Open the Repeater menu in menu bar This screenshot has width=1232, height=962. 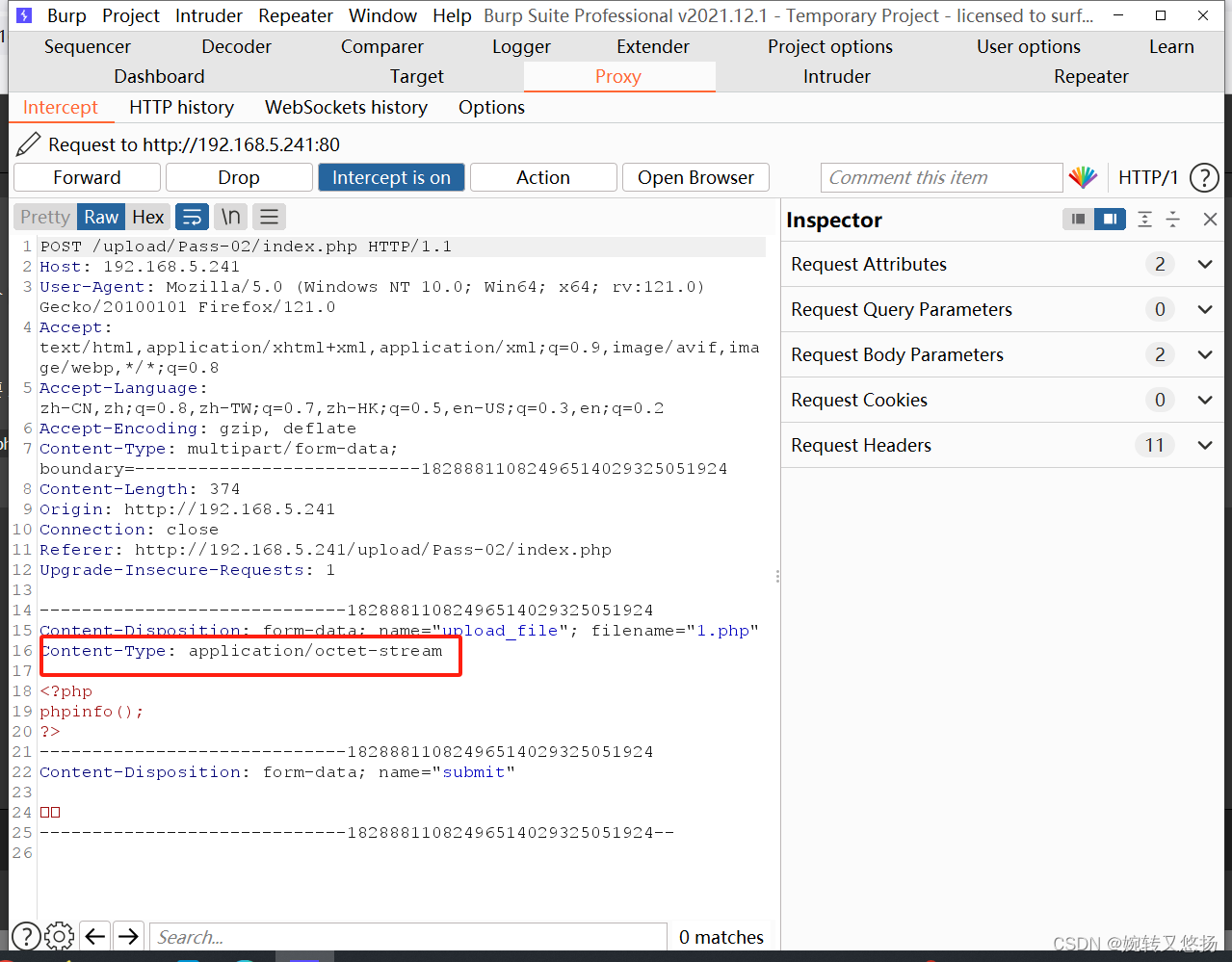point(296,15)
